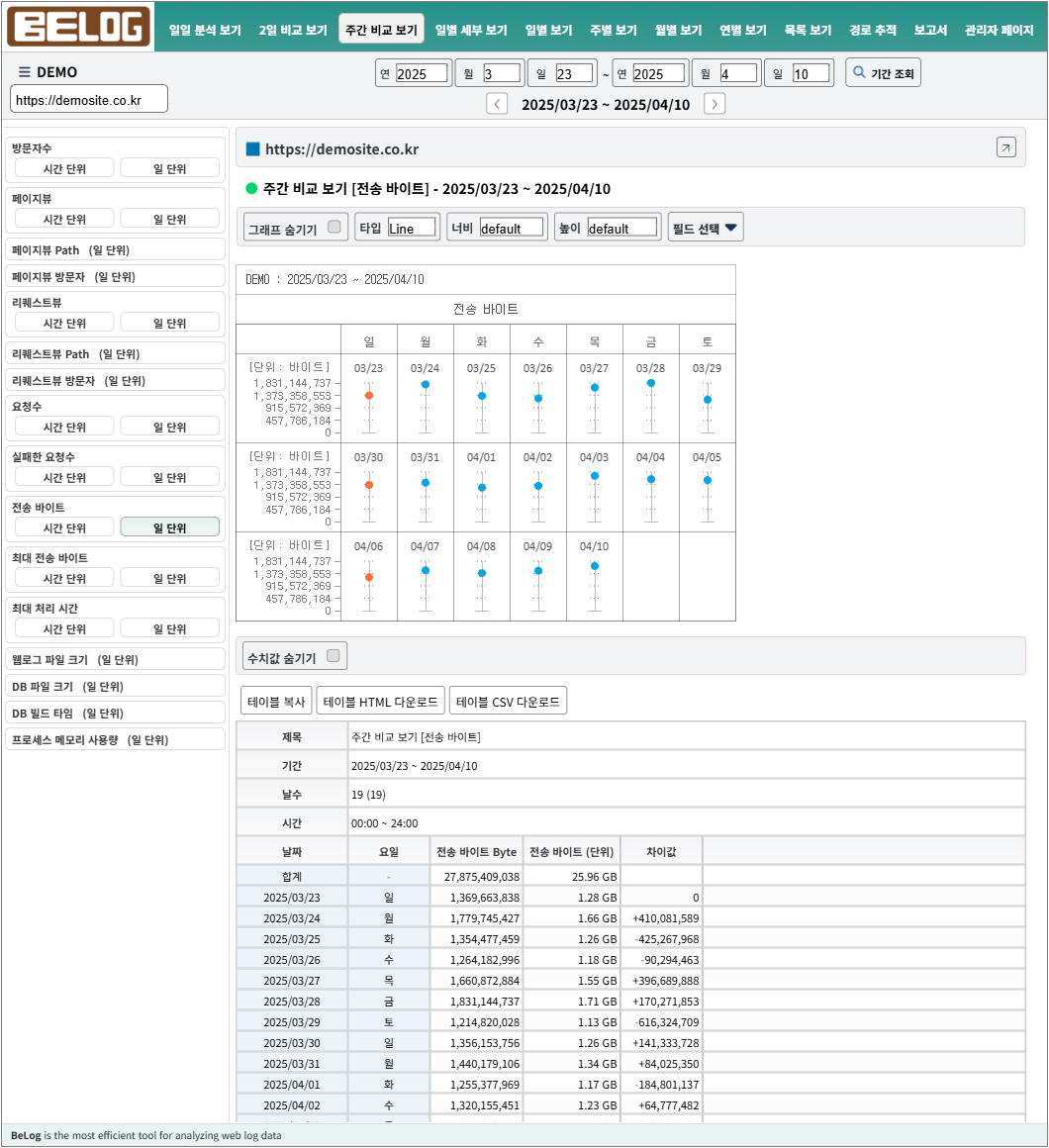Image resolution: width=1049 pixels, height=1148 pixels.
Task: Open the graph 높이 default selector
Action: (622, 228)
